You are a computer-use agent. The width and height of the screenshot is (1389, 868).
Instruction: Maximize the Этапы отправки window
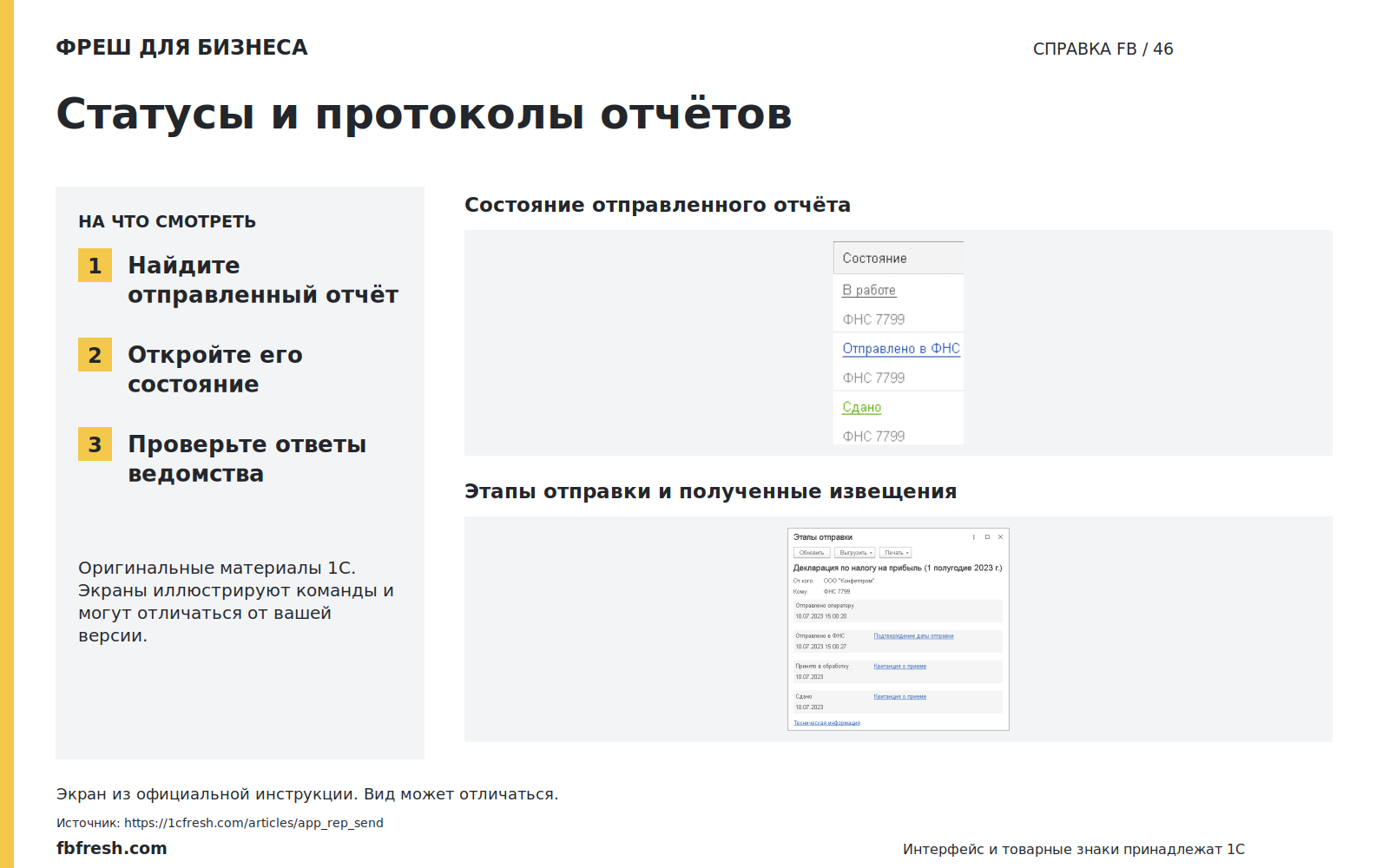pyautogui.click(x=987, y=537)
